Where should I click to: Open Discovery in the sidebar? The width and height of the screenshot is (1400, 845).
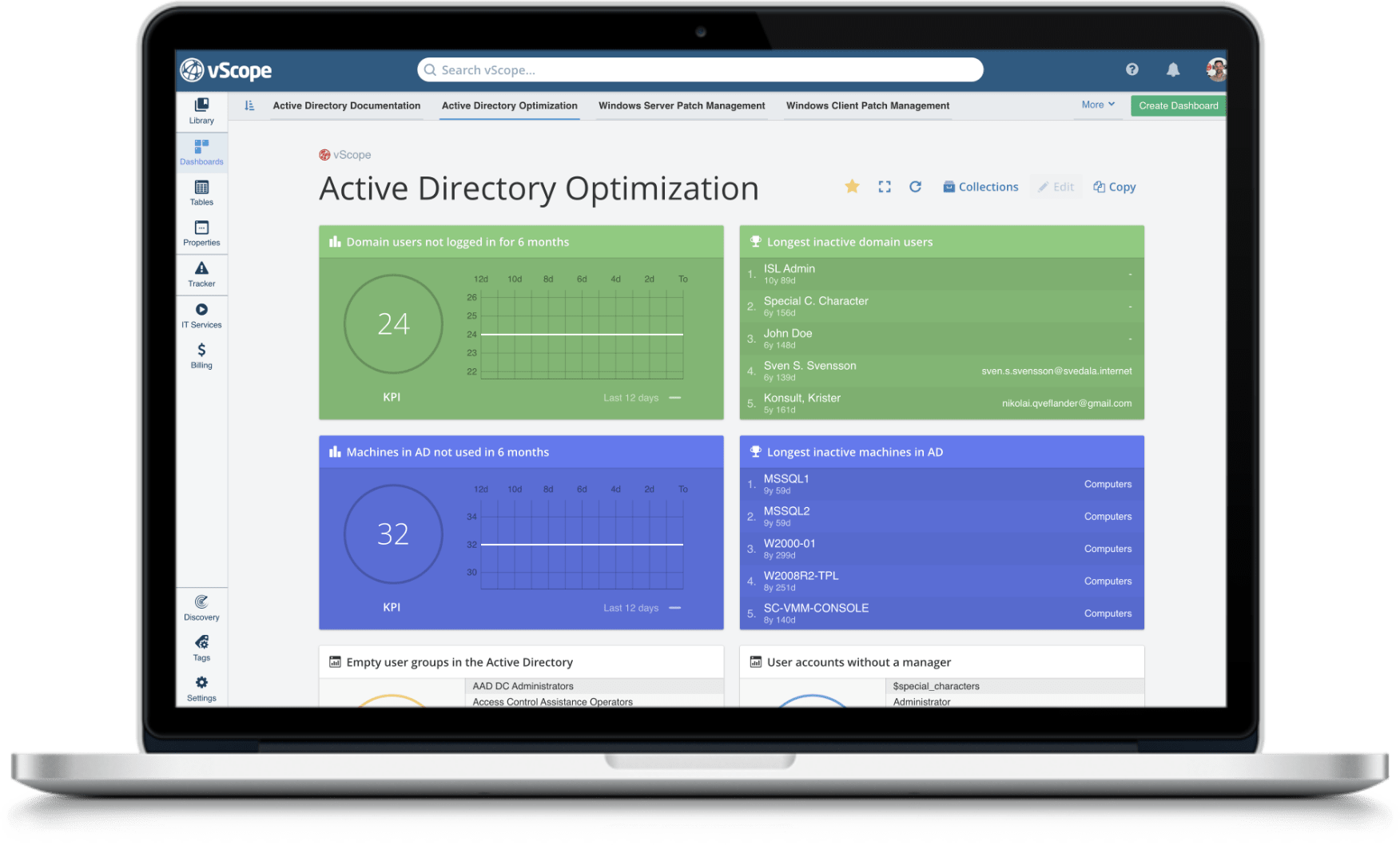[201, 608]
